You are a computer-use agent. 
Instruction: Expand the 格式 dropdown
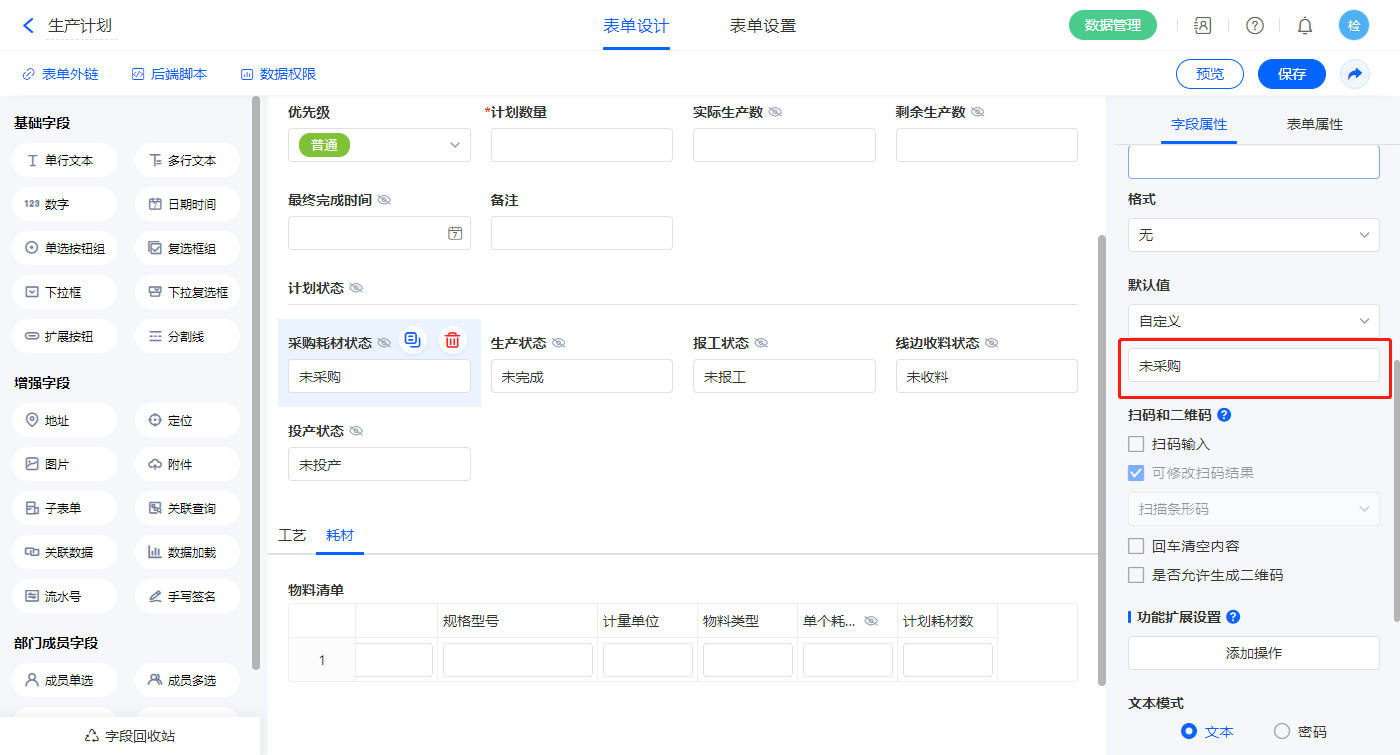coord(1253,235)
